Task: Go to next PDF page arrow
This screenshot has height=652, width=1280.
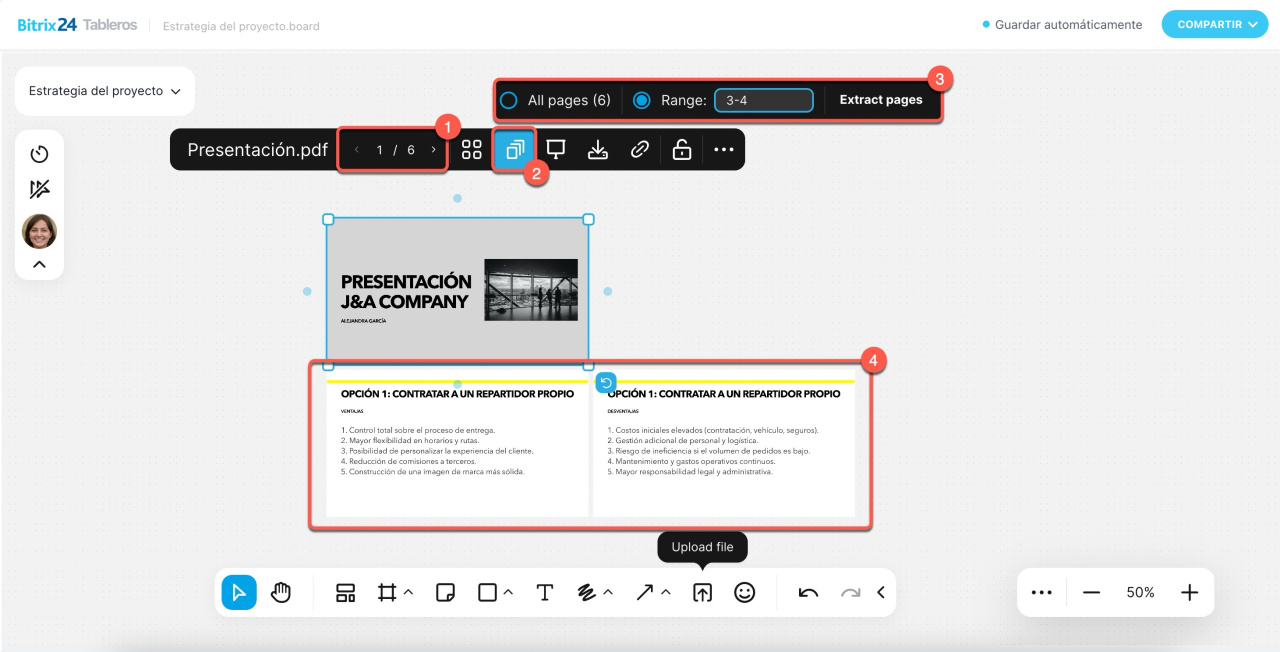Action: click(x=433, y=150)
